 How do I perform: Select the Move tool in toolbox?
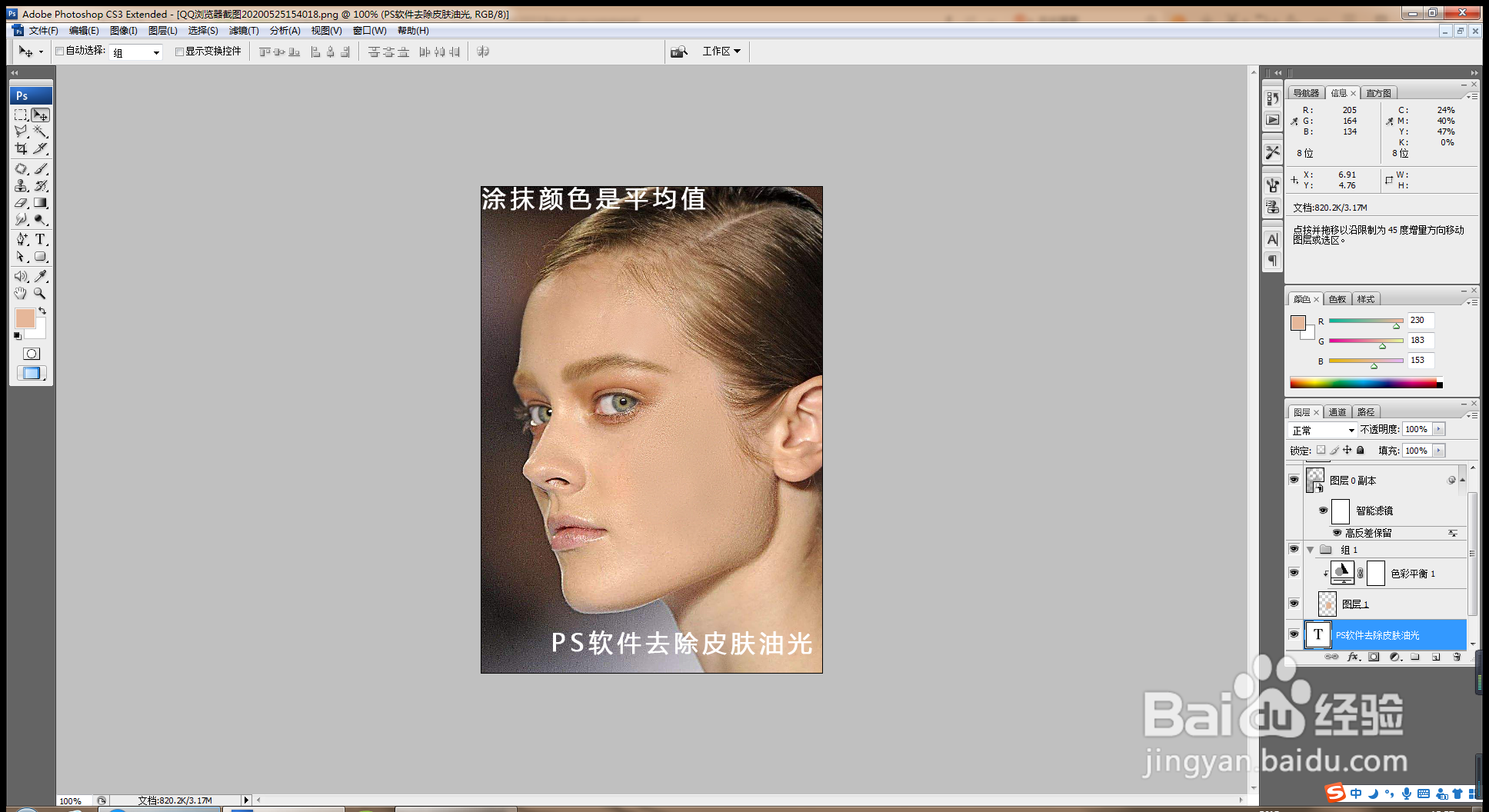click(41, 115)
